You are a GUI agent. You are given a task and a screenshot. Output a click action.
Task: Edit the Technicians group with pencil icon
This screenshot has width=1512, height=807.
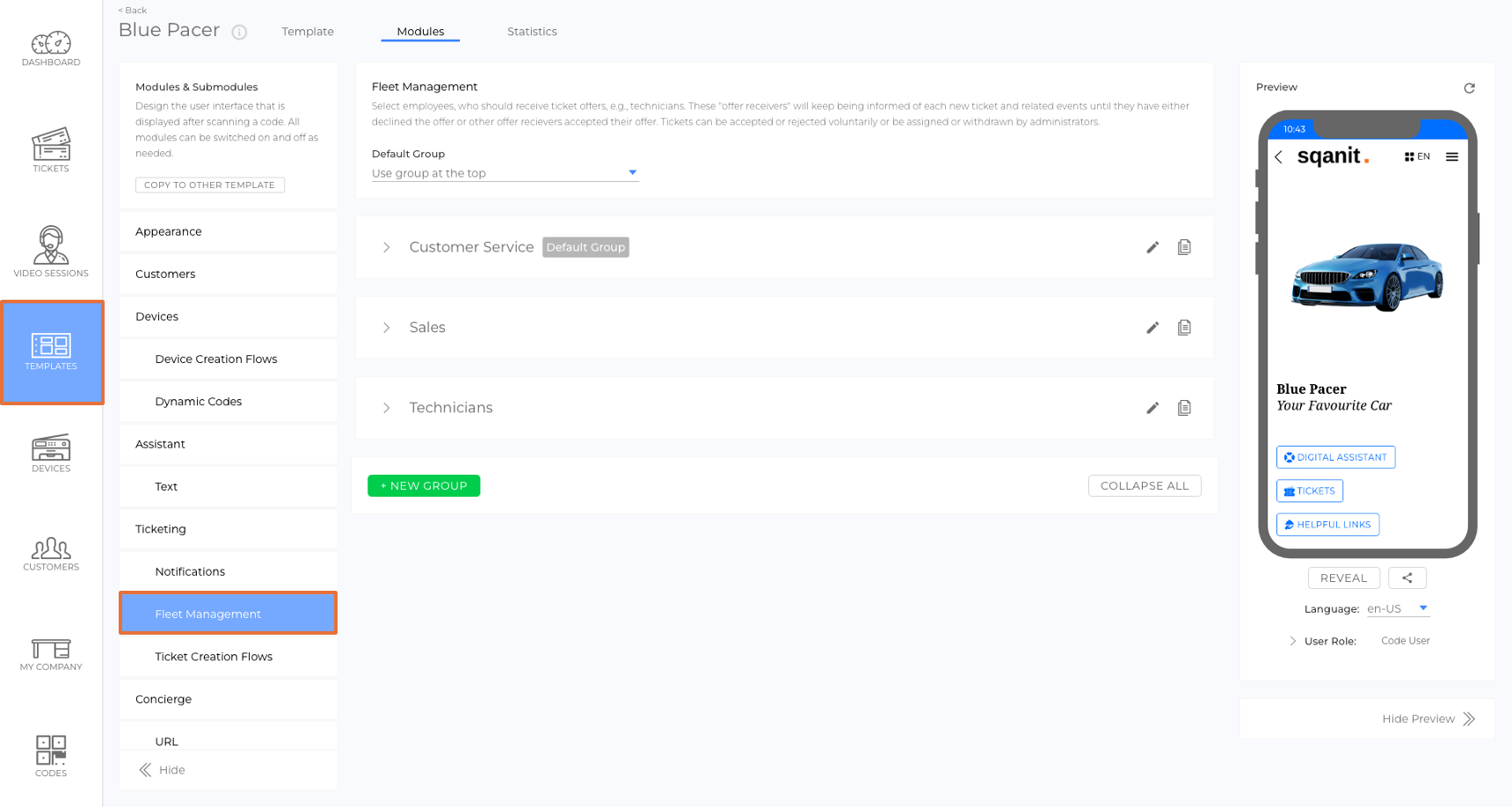tap(1152, 408)
